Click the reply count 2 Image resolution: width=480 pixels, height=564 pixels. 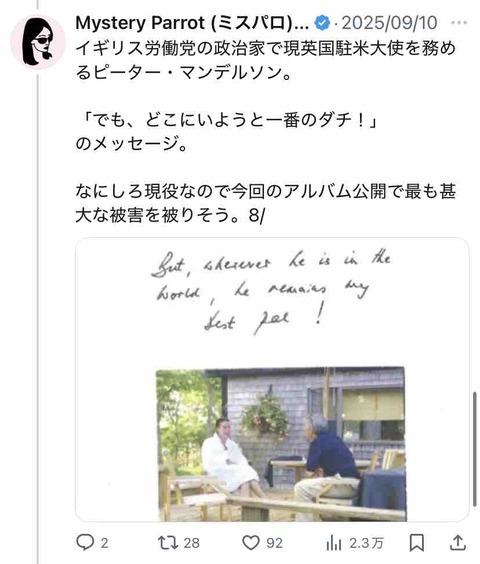pyautogui.click(x=104, y=543)
